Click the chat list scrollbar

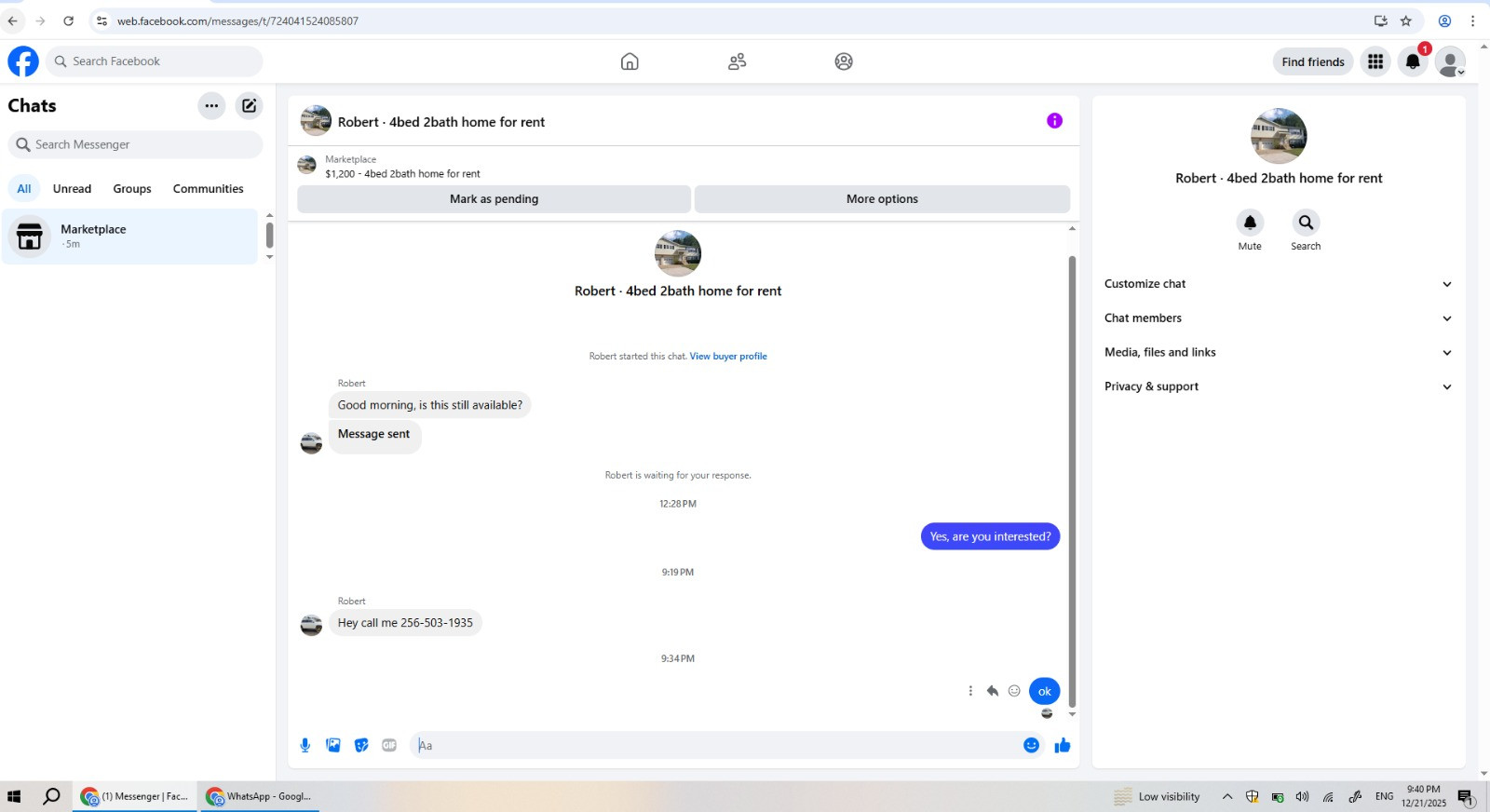(269, 235)
